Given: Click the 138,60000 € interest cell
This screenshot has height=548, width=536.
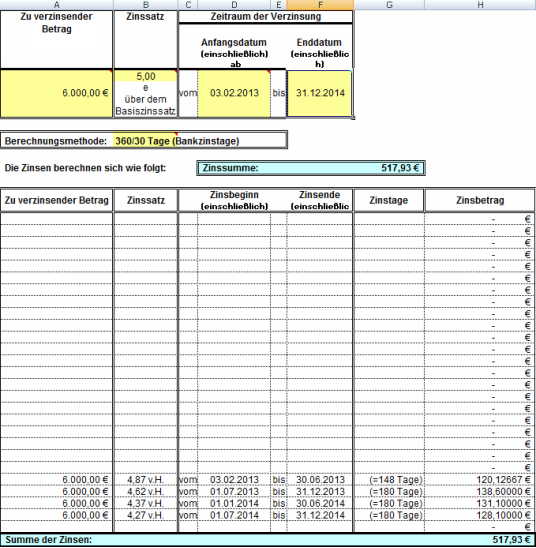Looking at the screenshot, I should pyautogui.click(x=480, y=491).
